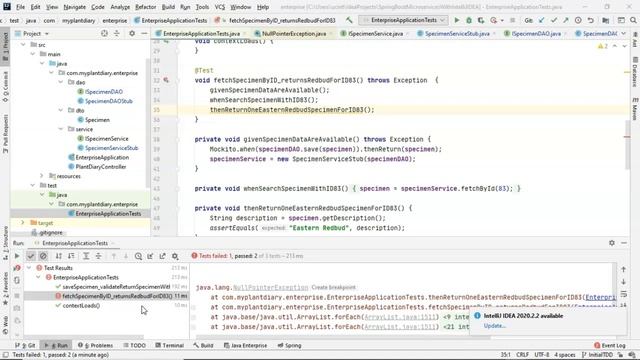Click the NullPointerException link in the stack trace
Screen dimensions: 640x360
pyautogui.click(x=270, y=287)
